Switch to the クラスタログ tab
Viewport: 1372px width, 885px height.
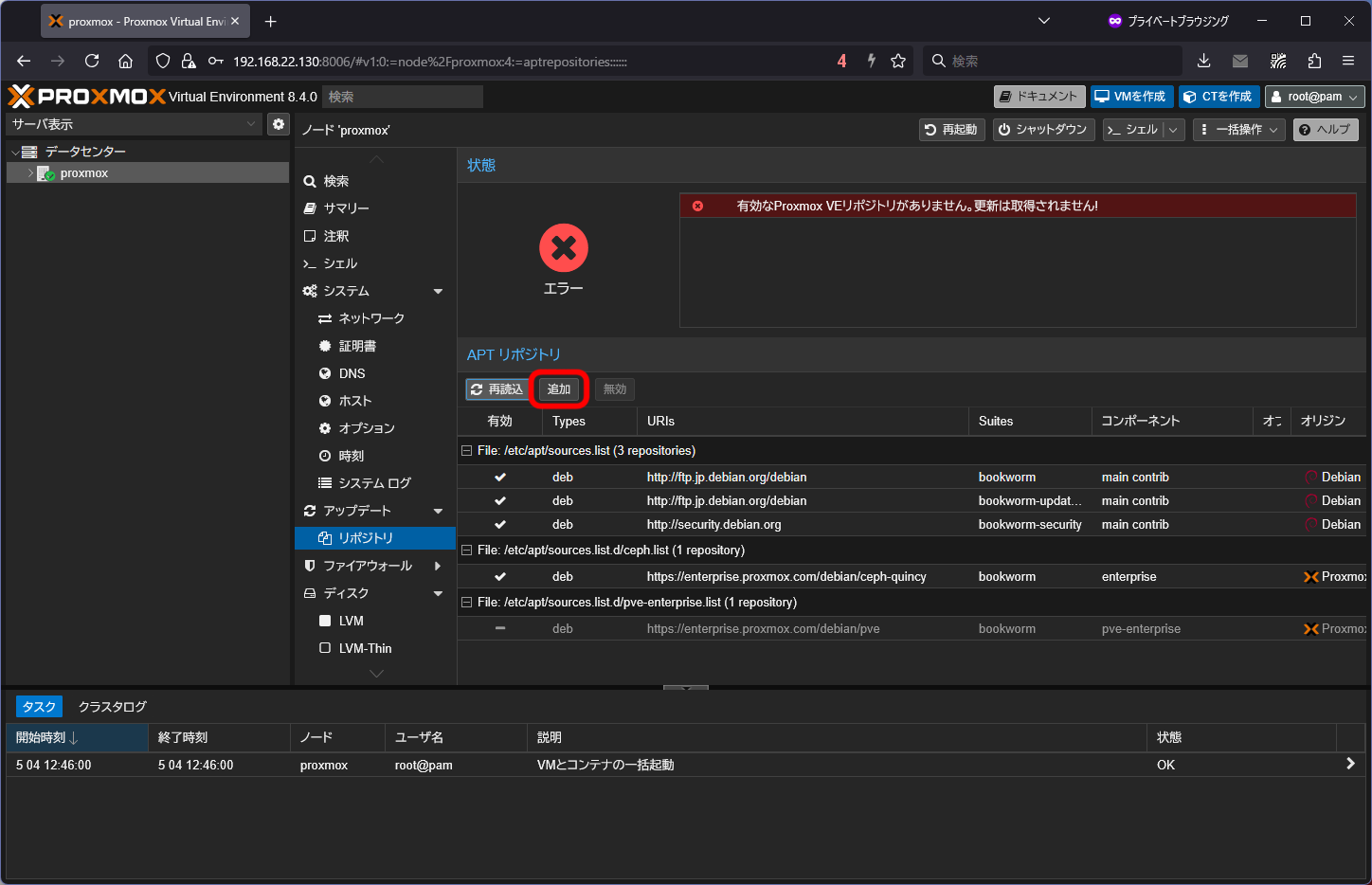click(113, 707)
